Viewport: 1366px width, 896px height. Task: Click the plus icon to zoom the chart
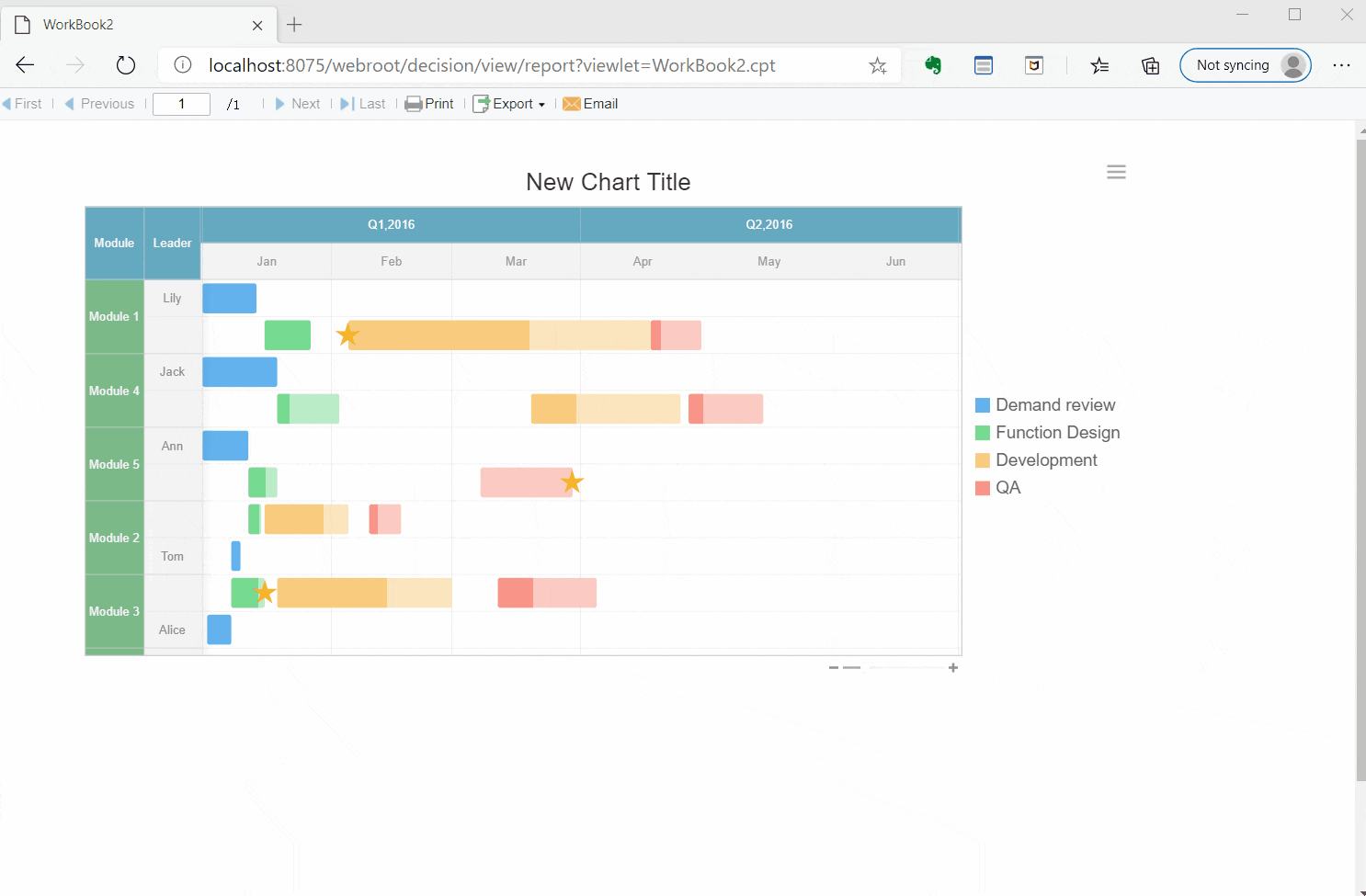[x=953, y=667]
